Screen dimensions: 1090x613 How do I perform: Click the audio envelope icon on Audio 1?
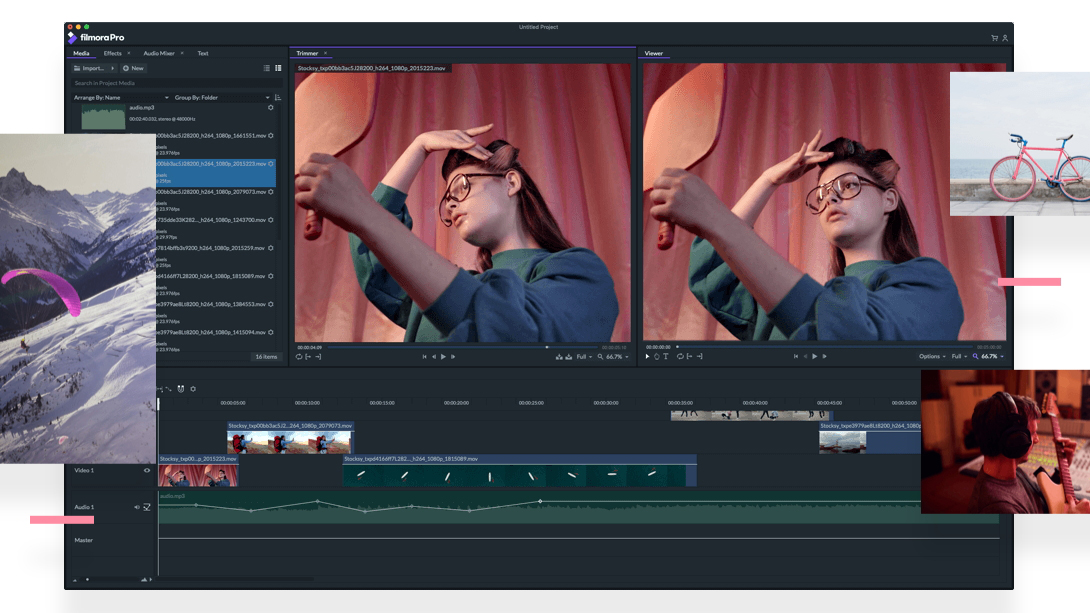(x=147, y=507)
